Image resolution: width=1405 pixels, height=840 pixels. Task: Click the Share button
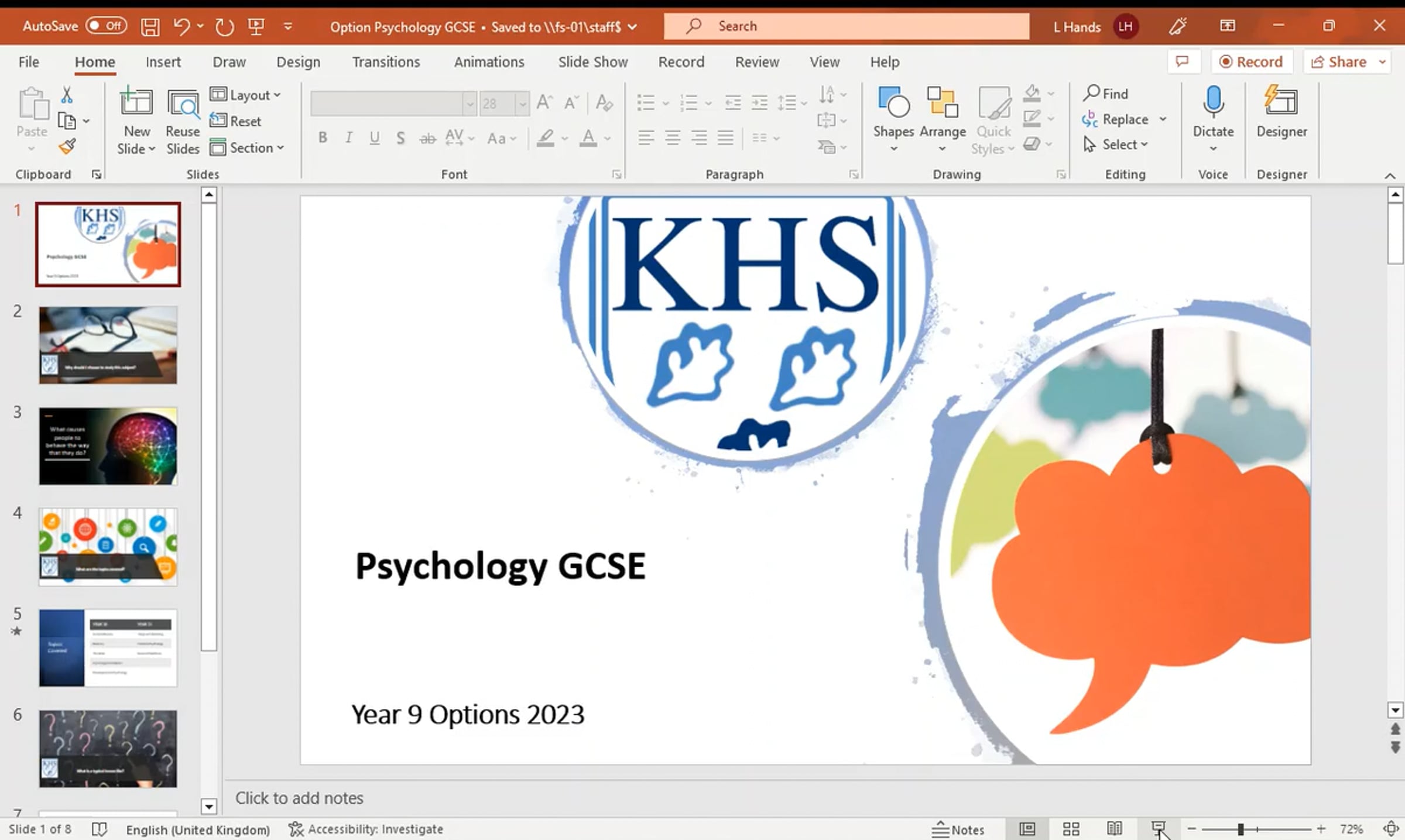(1339, 61)
